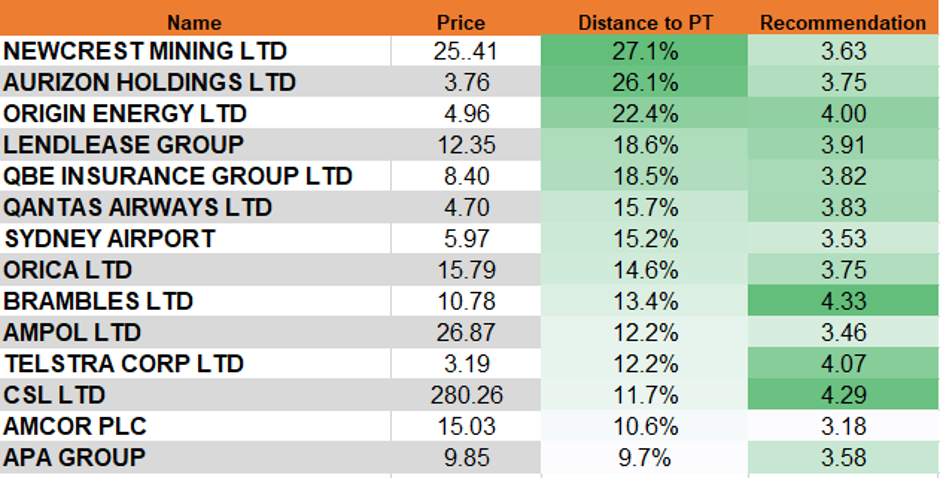
Task: Click Lendlease price 12.35
Action: 466,144
